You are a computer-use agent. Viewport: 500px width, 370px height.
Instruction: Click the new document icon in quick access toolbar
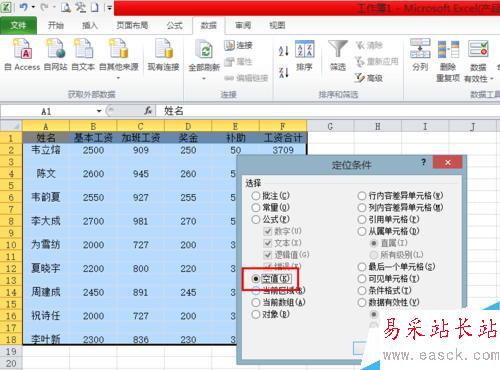[95, 7]
